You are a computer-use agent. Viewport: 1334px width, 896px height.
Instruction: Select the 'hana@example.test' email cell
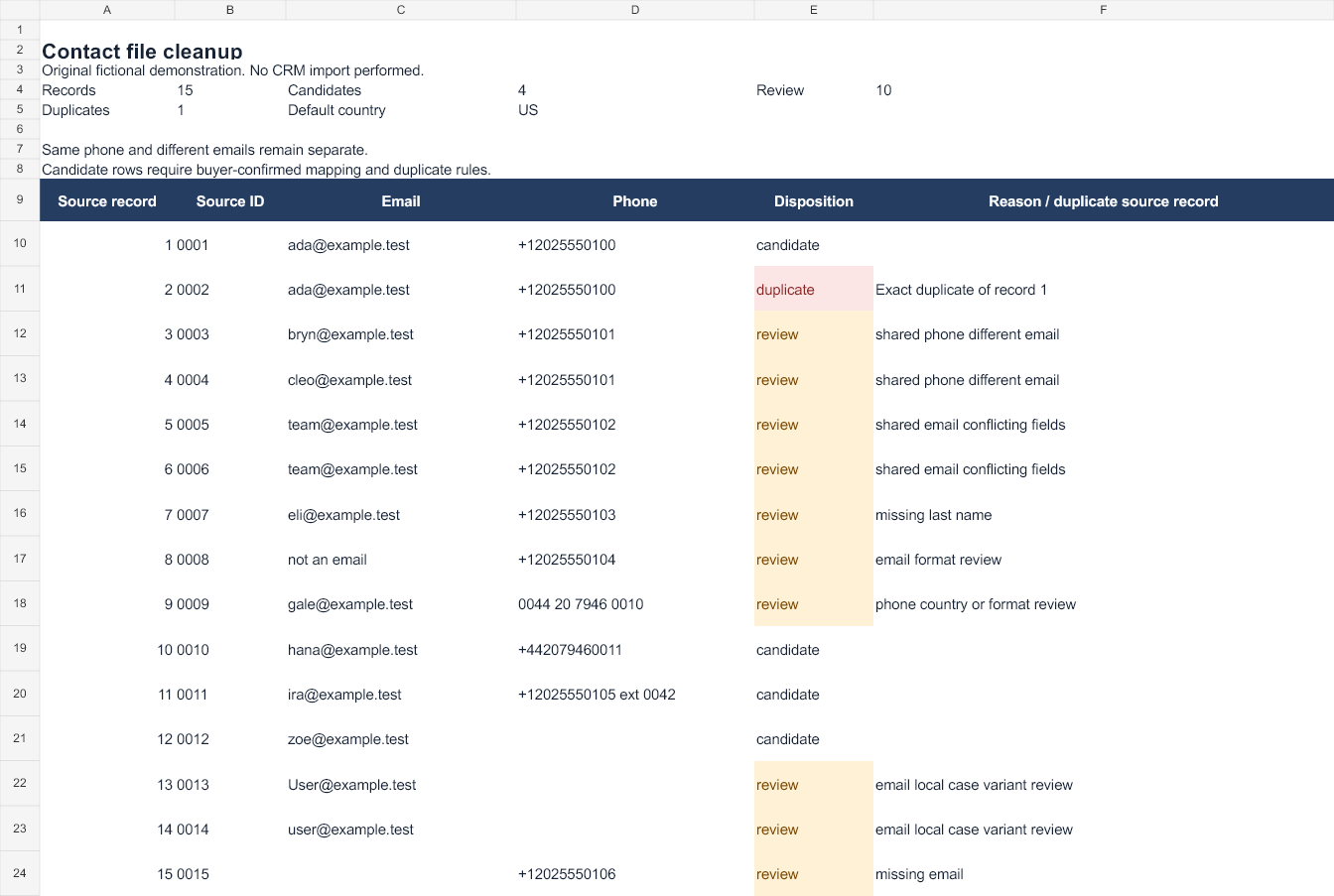(x=401, y=650)
